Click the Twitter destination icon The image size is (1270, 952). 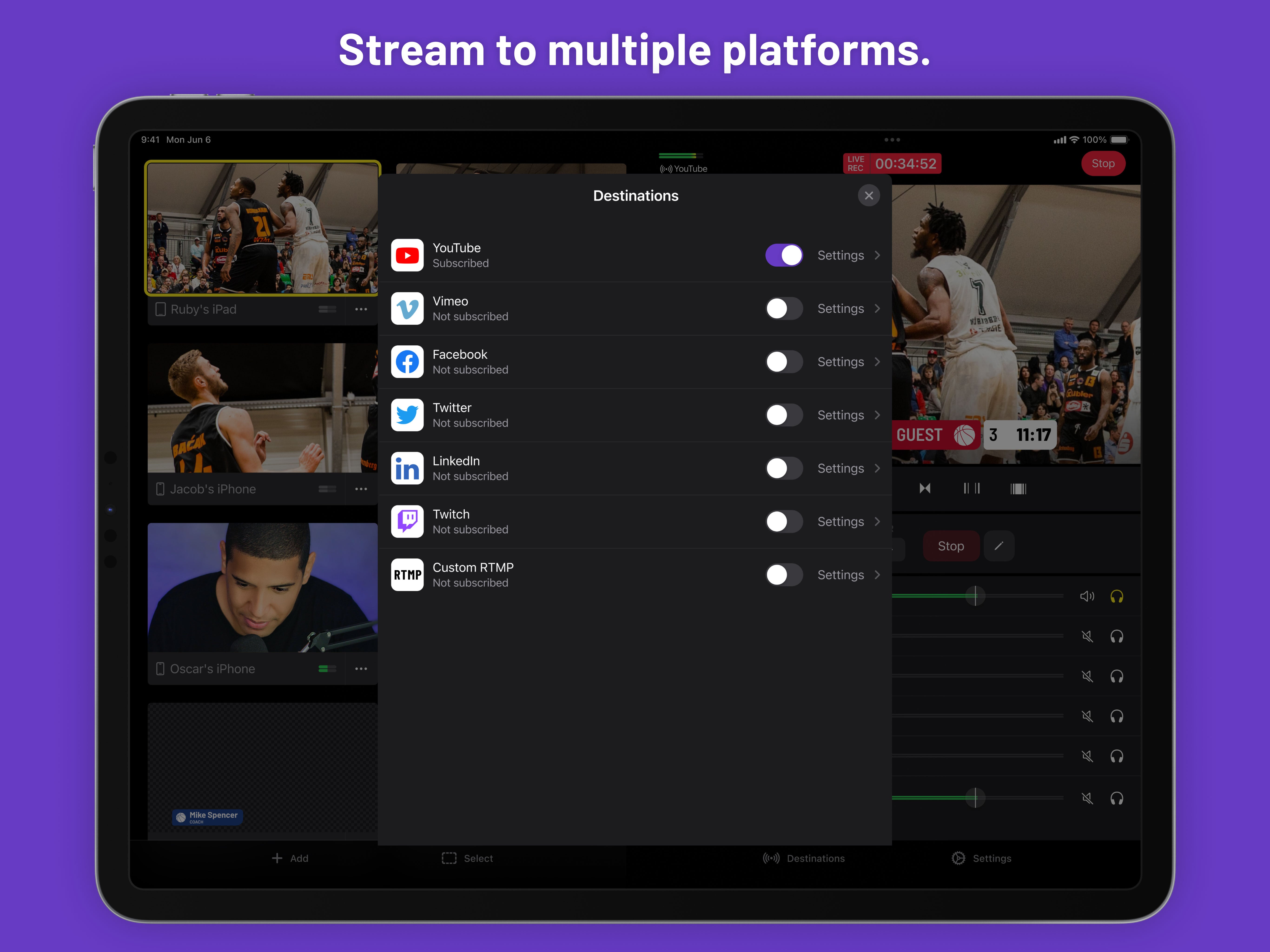407,415
